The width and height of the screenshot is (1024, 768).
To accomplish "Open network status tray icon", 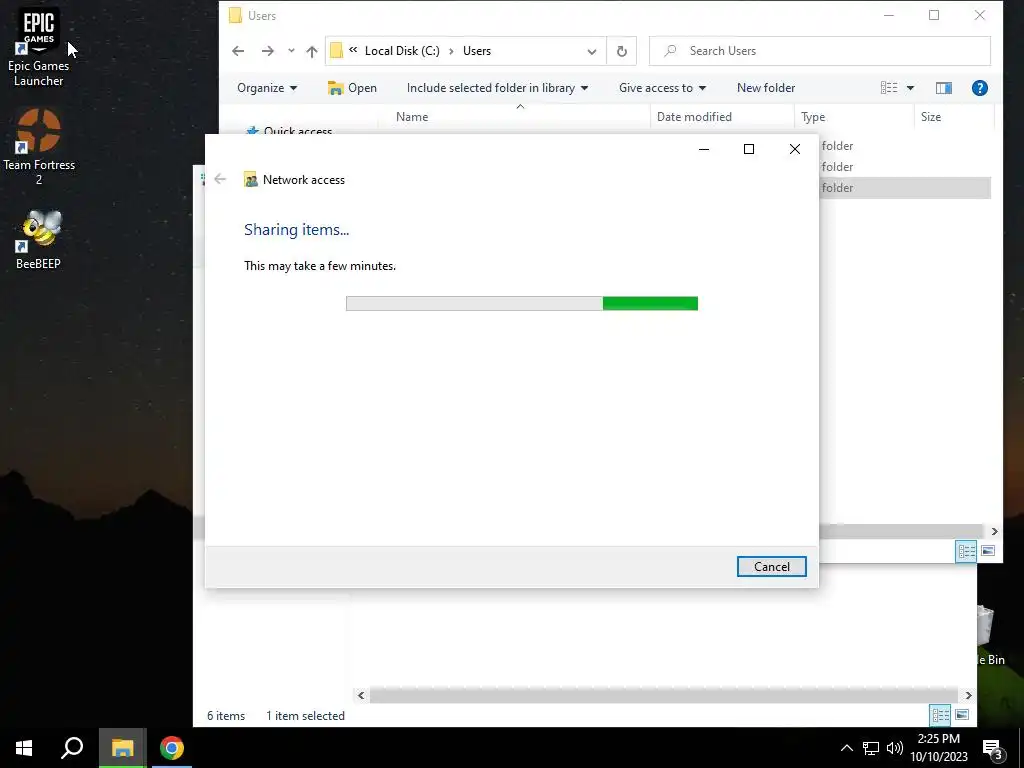I will pyautogui.click(x=871, y=748).
